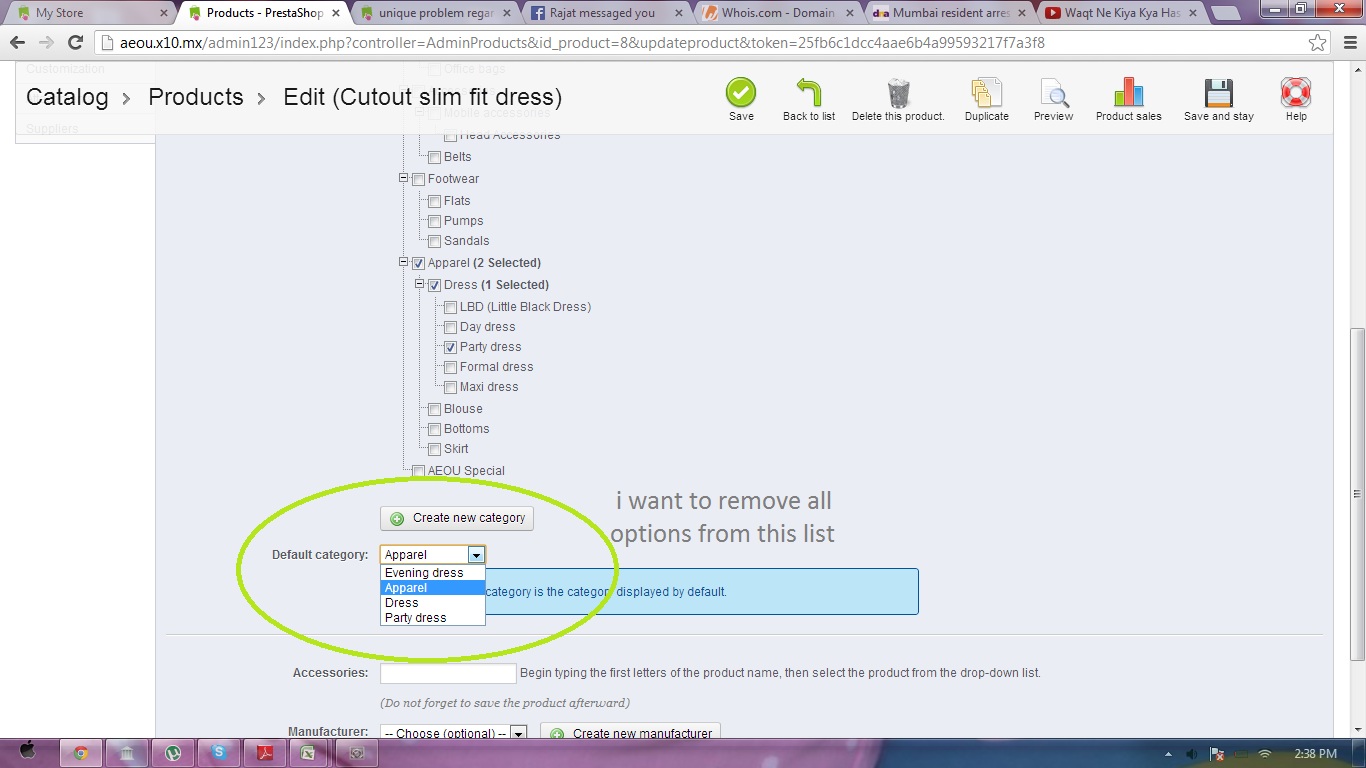This screenshot has height=768, width=1366.
Task: Reload the page with the refresh icon
Action: [x=75, y=43]
